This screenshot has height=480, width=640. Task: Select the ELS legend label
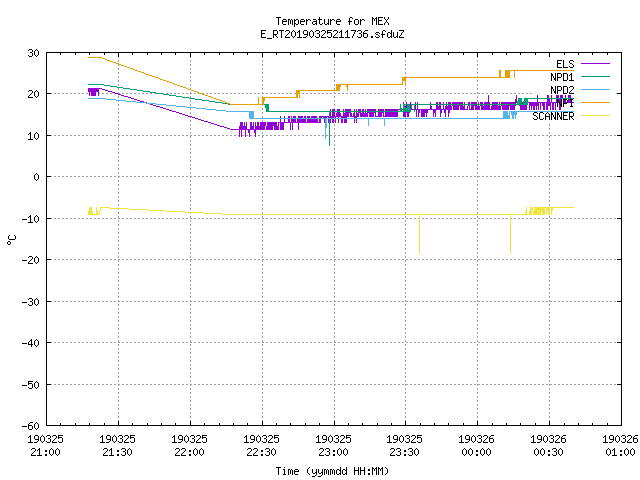[565, 64]
